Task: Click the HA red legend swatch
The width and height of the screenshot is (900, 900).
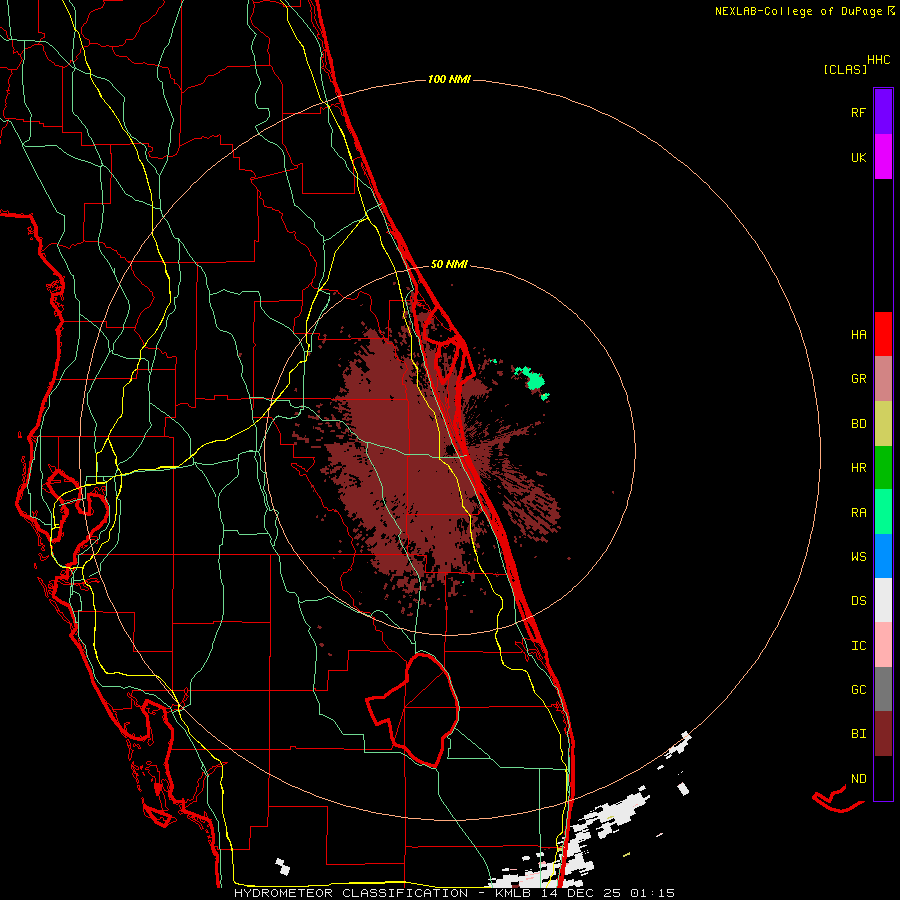Action: pos(883,334)
